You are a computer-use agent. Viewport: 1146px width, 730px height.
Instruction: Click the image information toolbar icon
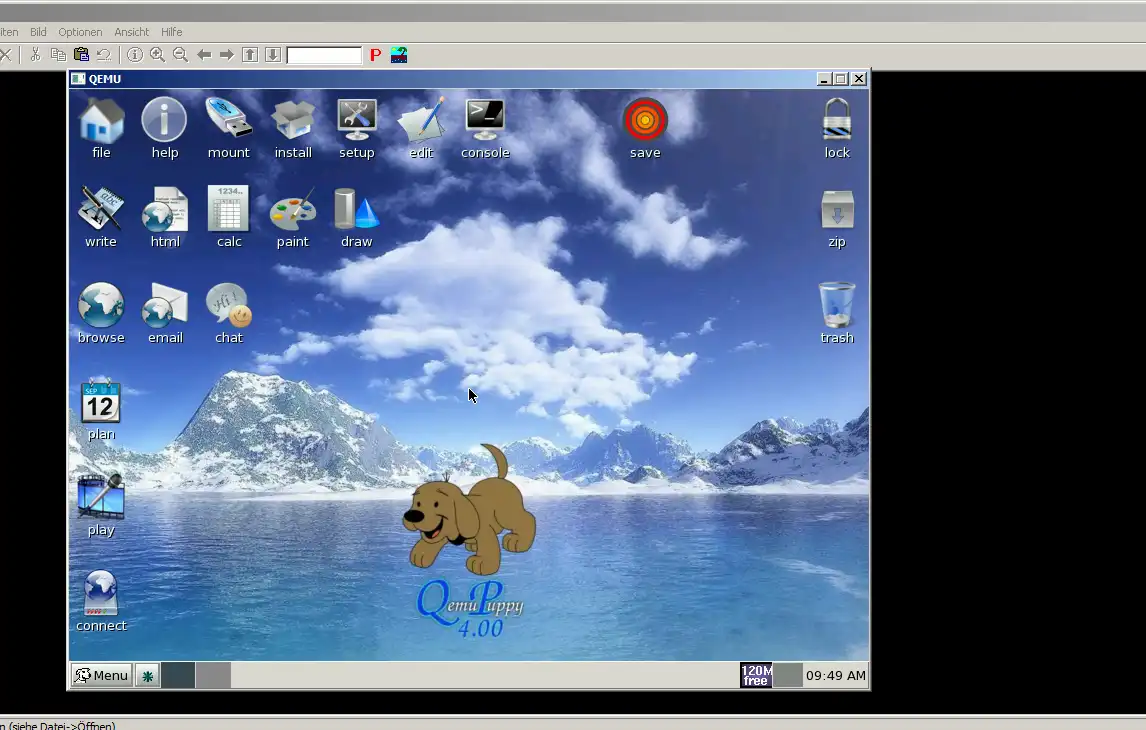134,55
